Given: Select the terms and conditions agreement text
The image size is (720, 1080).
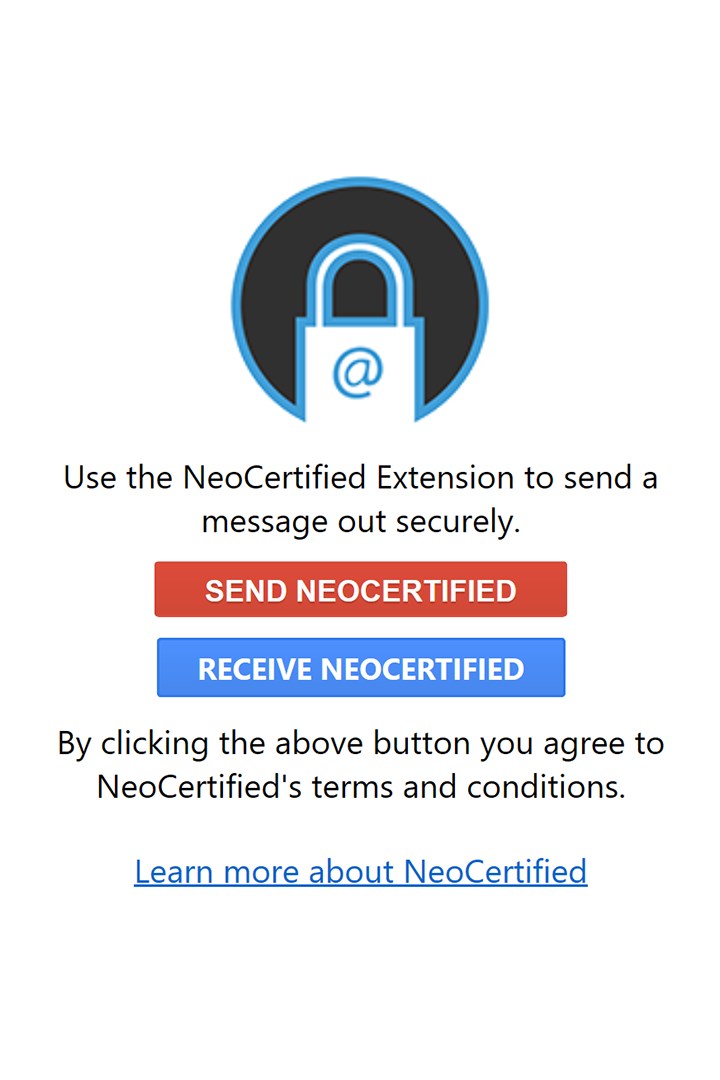Looking at the screenshot, I should tap(360, 764).
